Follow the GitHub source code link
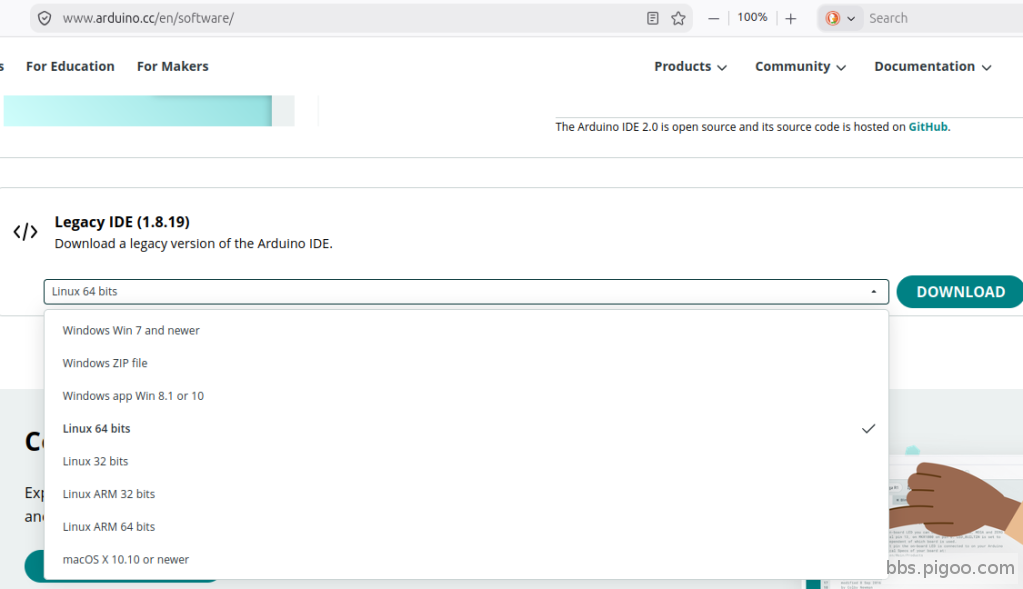 928,127
